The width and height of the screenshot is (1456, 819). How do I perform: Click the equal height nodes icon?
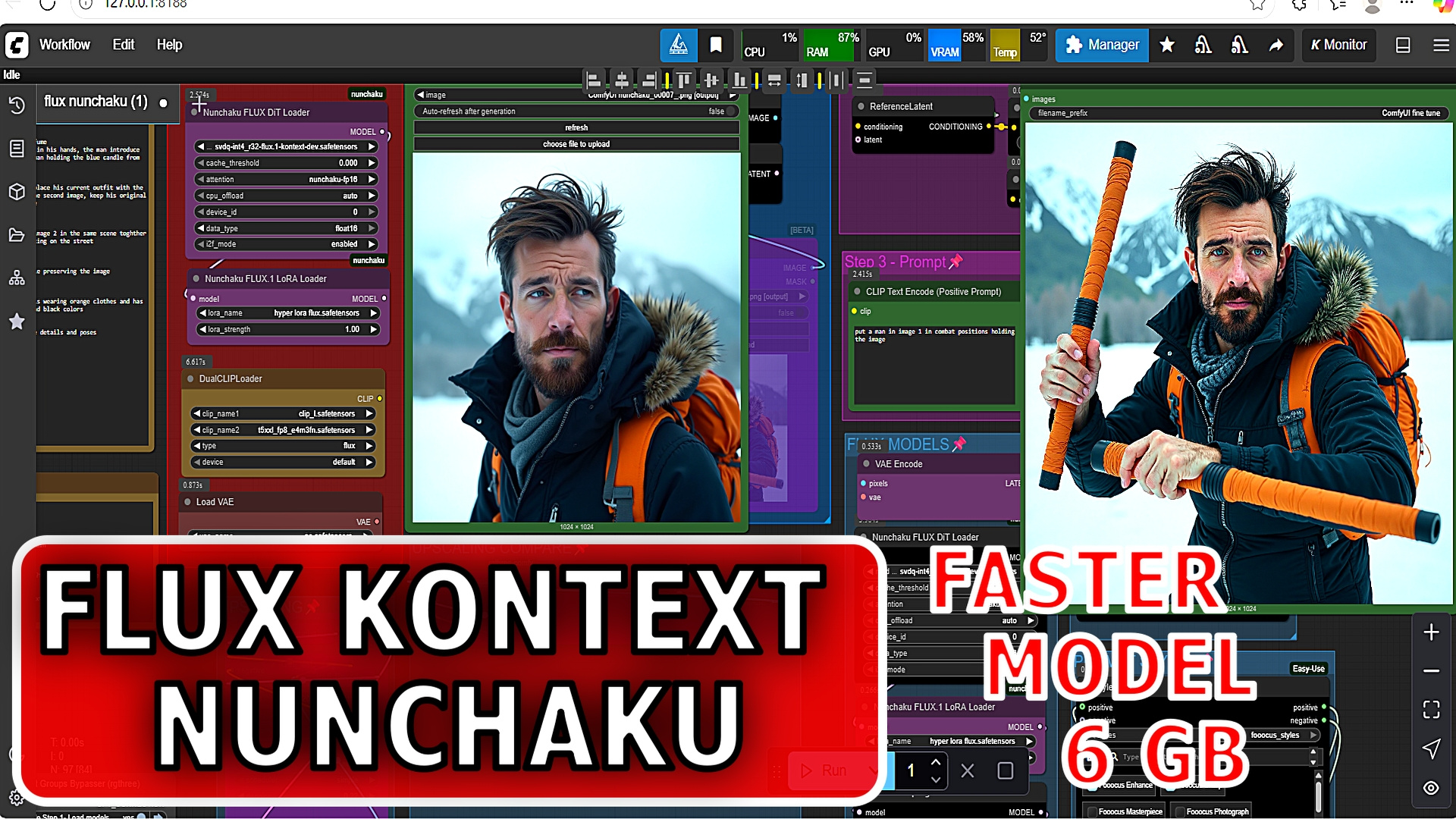point(802,80)
